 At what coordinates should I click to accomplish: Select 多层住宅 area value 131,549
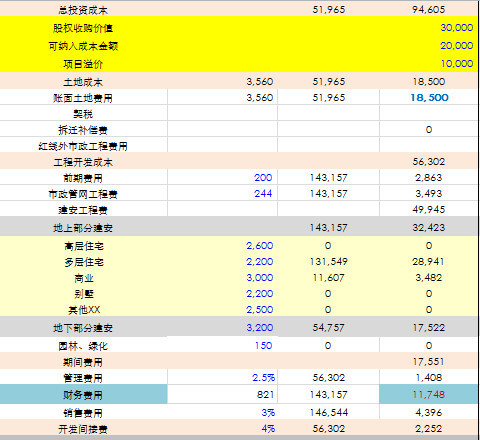329,262
